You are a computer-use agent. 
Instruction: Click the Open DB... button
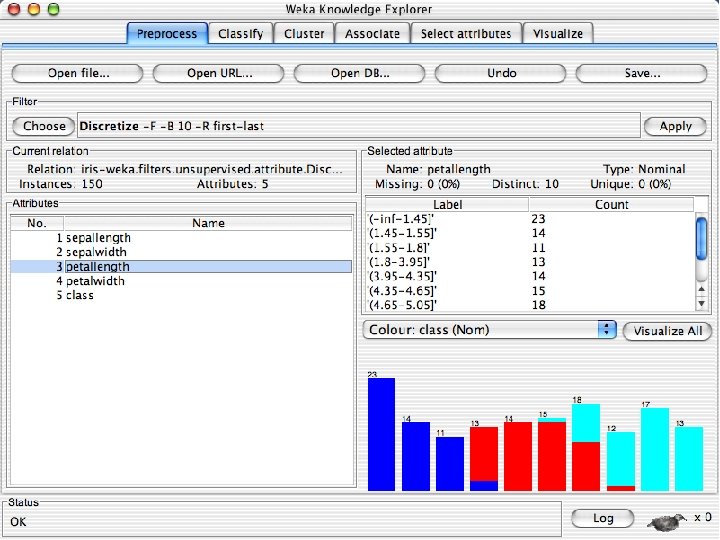(360, 73)
